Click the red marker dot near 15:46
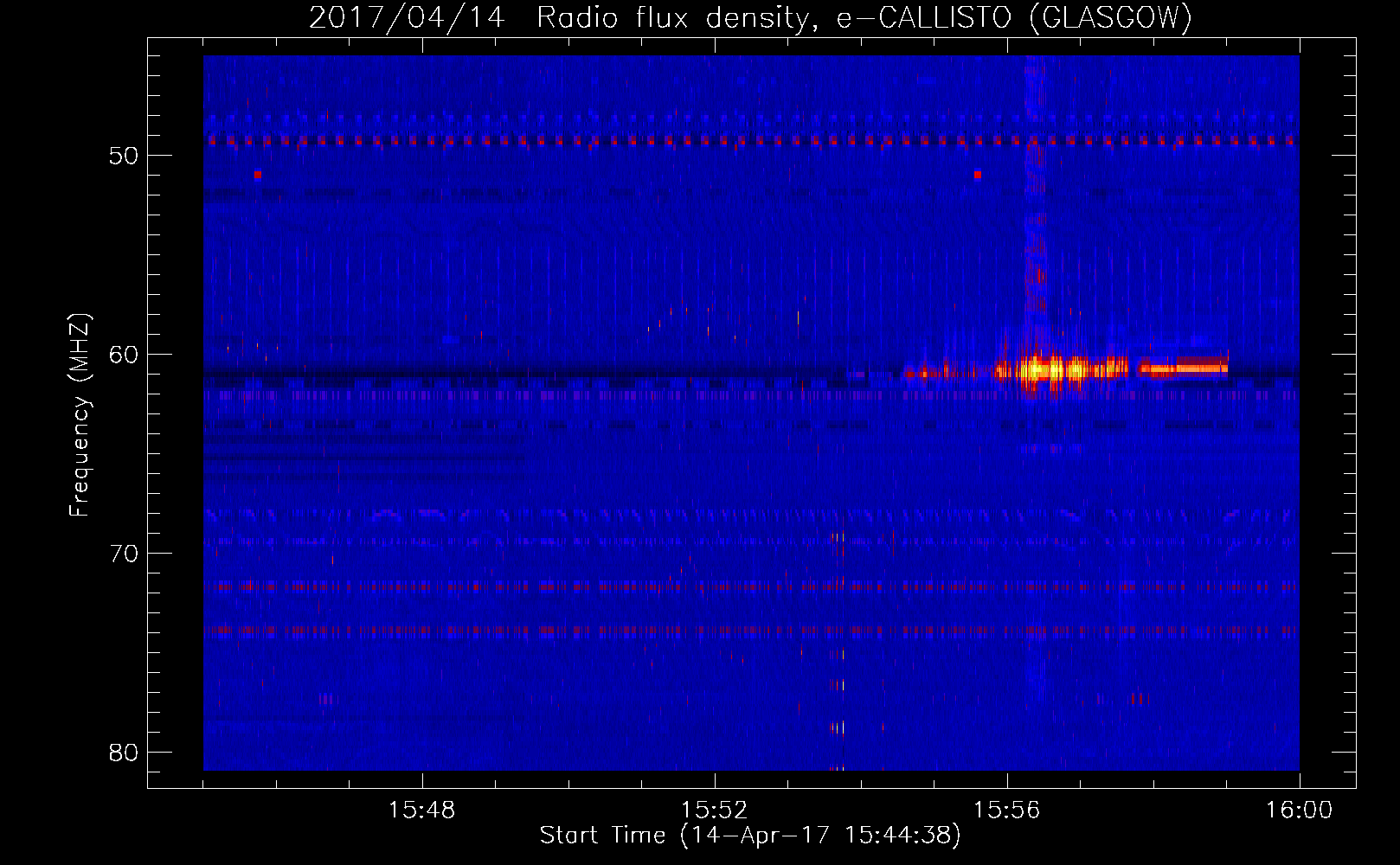Image resolution: width=1400 pixels, height=865 pixels. (x=257, y=175)
